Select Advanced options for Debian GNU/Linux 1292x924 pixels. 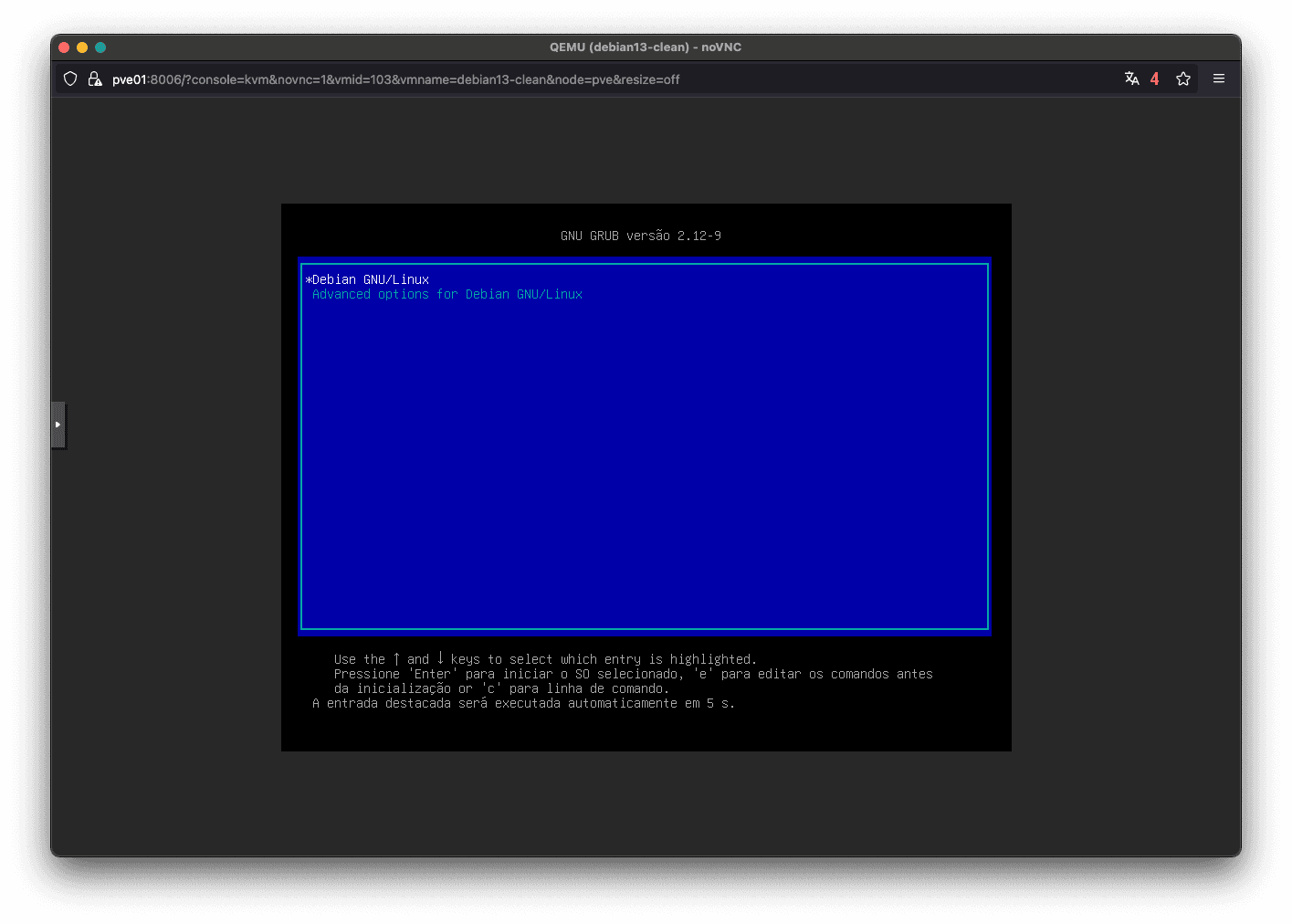[x=645, y=294]
